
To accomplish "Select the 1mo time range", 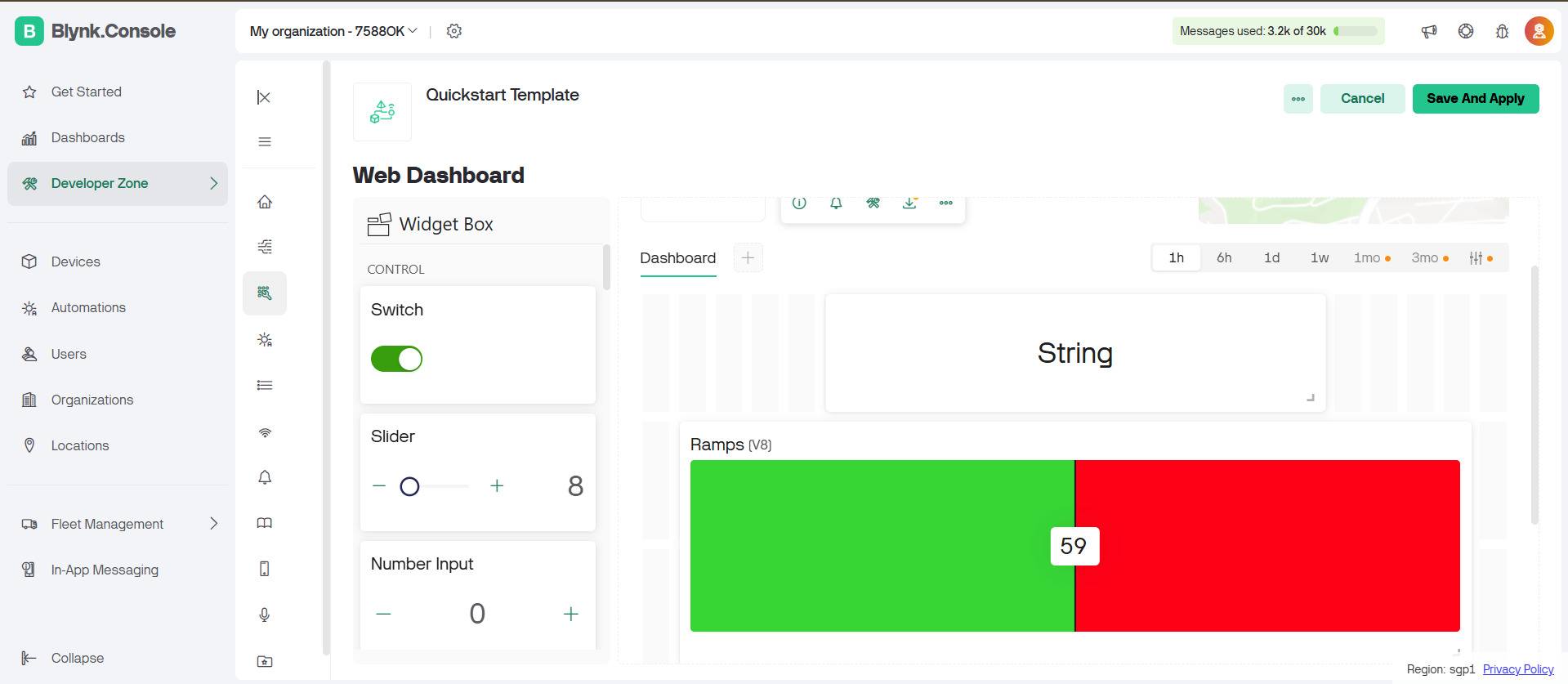I will (1372, 257).
